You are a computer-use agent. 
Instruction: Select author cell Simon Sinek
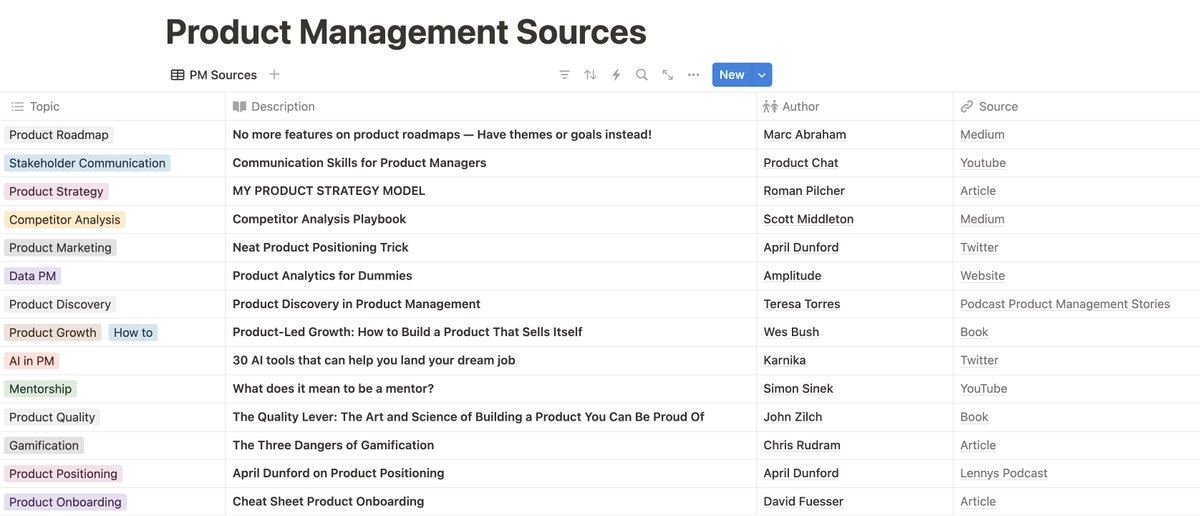[x=798, y=389]
